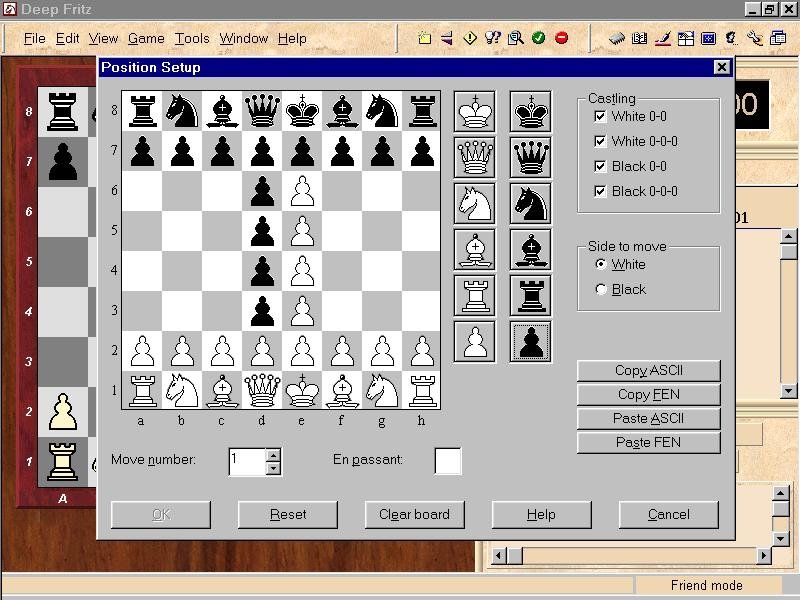Cancel the Position Setup dialog

(x=668, y=514)
